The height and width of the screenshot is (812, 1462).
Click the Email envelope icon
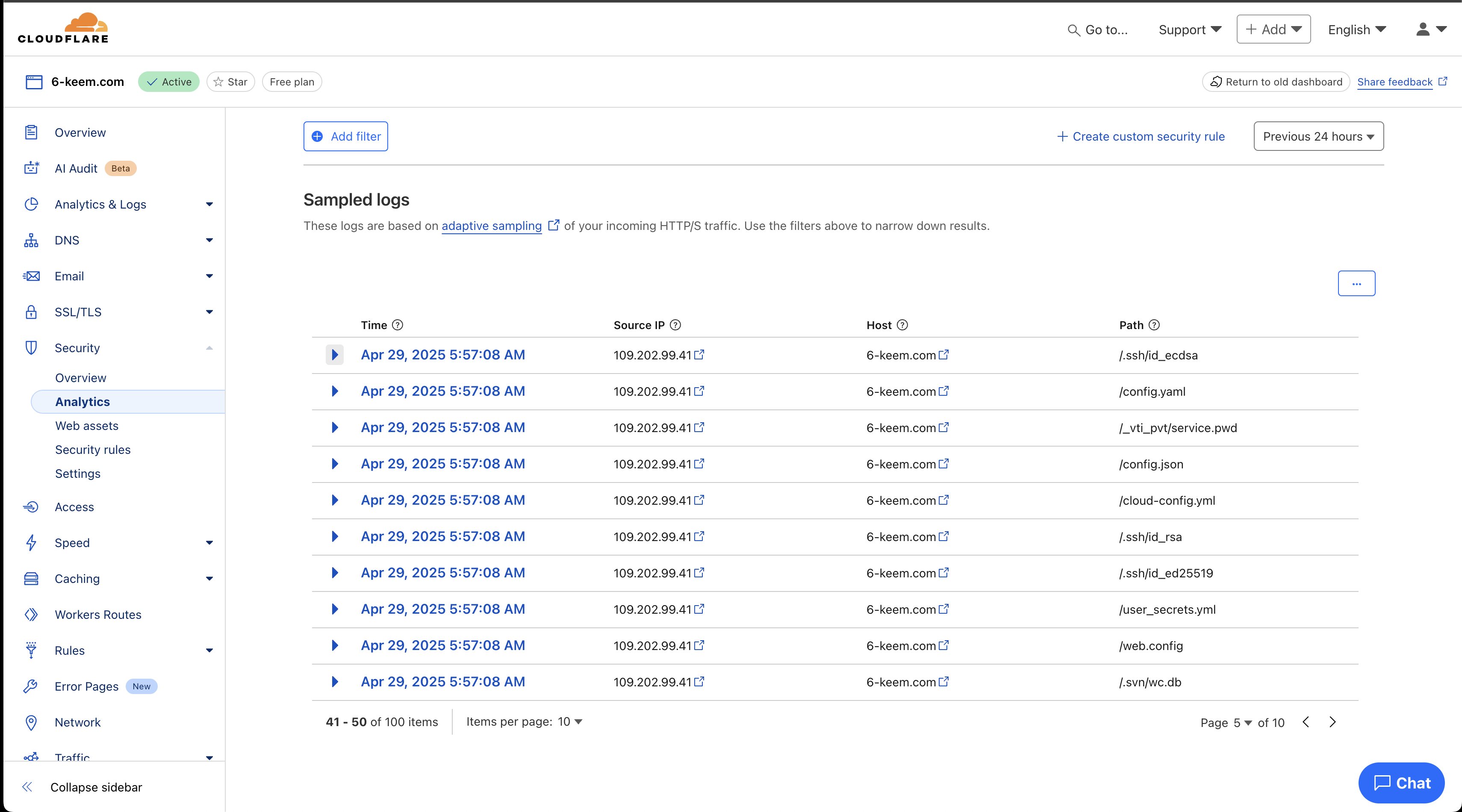(31, 276)
